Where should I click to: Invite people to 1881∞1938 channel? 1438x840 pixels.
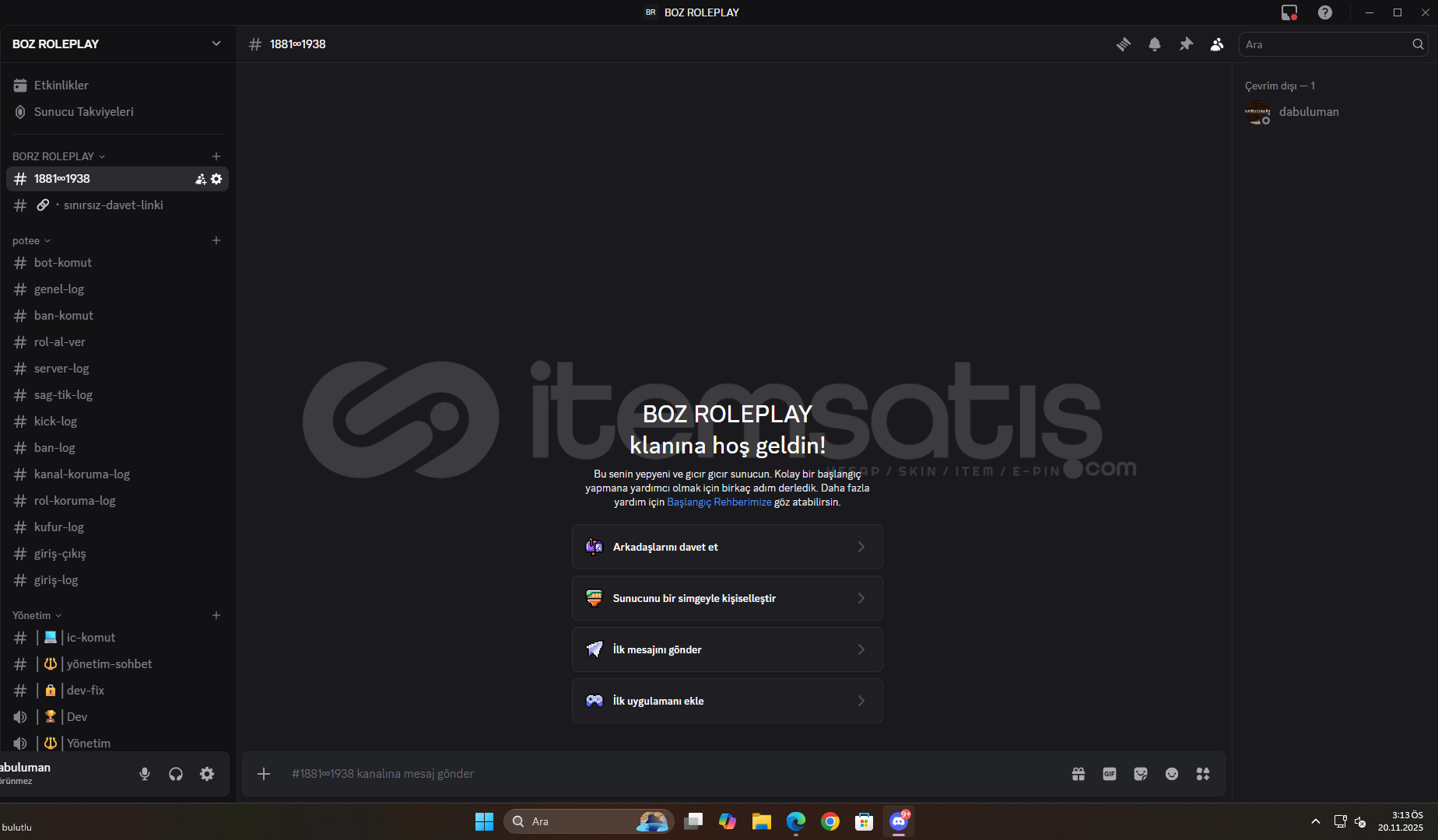pyautogui.click(x=200, y=179)
